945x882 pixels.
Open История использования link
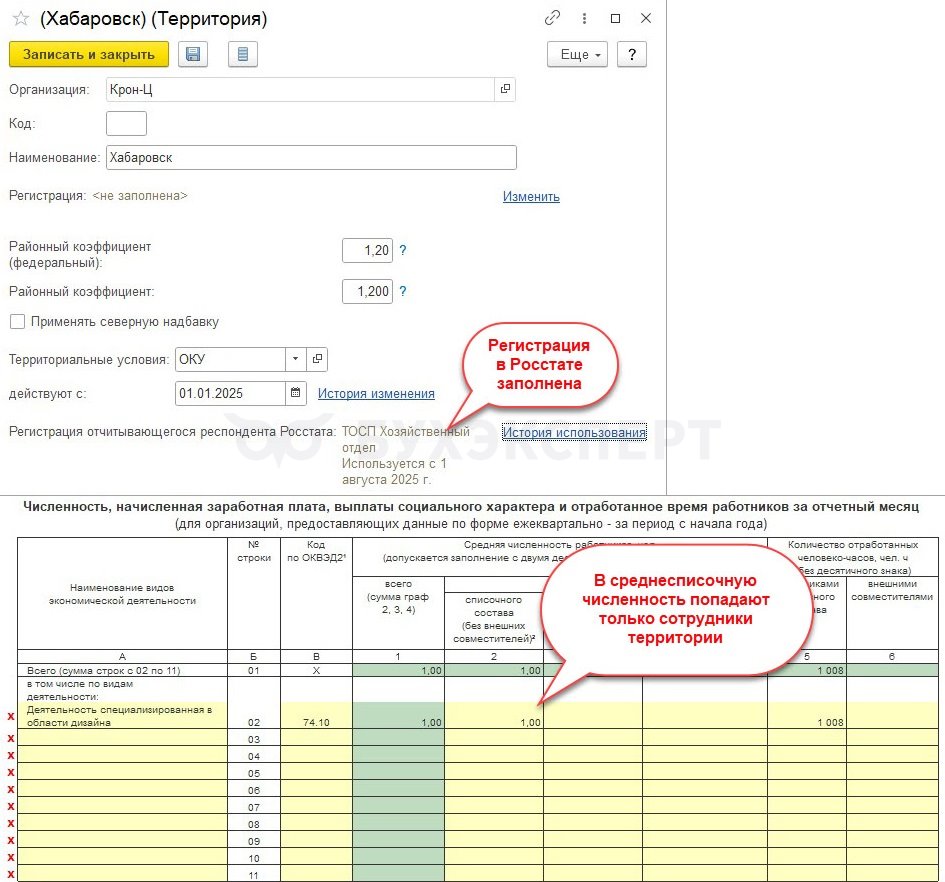click(574, 432)
